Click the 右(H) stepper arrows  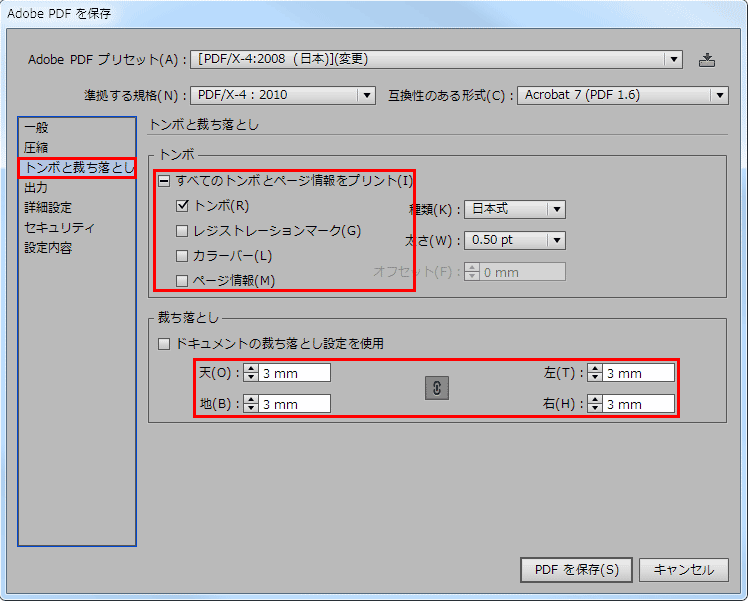click(x=595, y=404)
